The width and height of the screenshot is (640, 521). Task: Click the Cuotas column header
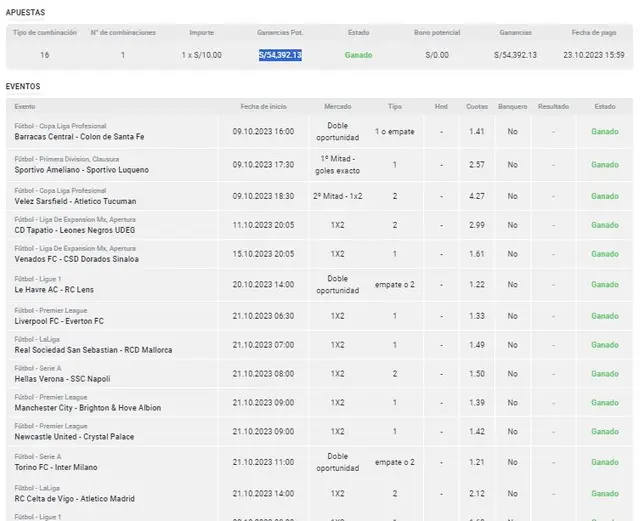477,106
